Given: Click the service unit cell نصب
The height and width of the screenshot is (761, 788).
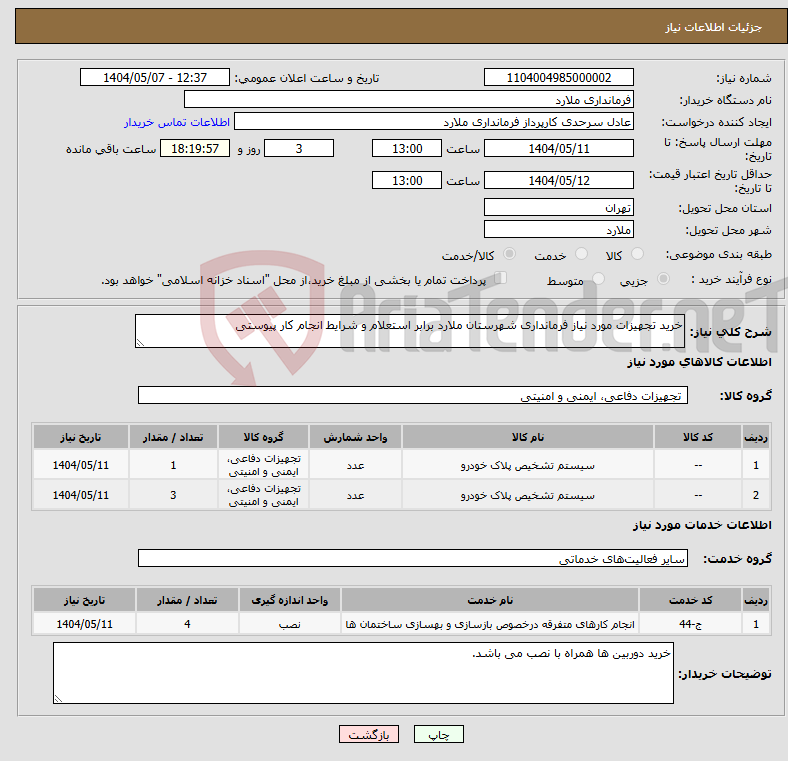Looking at the screenshot, I should [x=289, y=624].
